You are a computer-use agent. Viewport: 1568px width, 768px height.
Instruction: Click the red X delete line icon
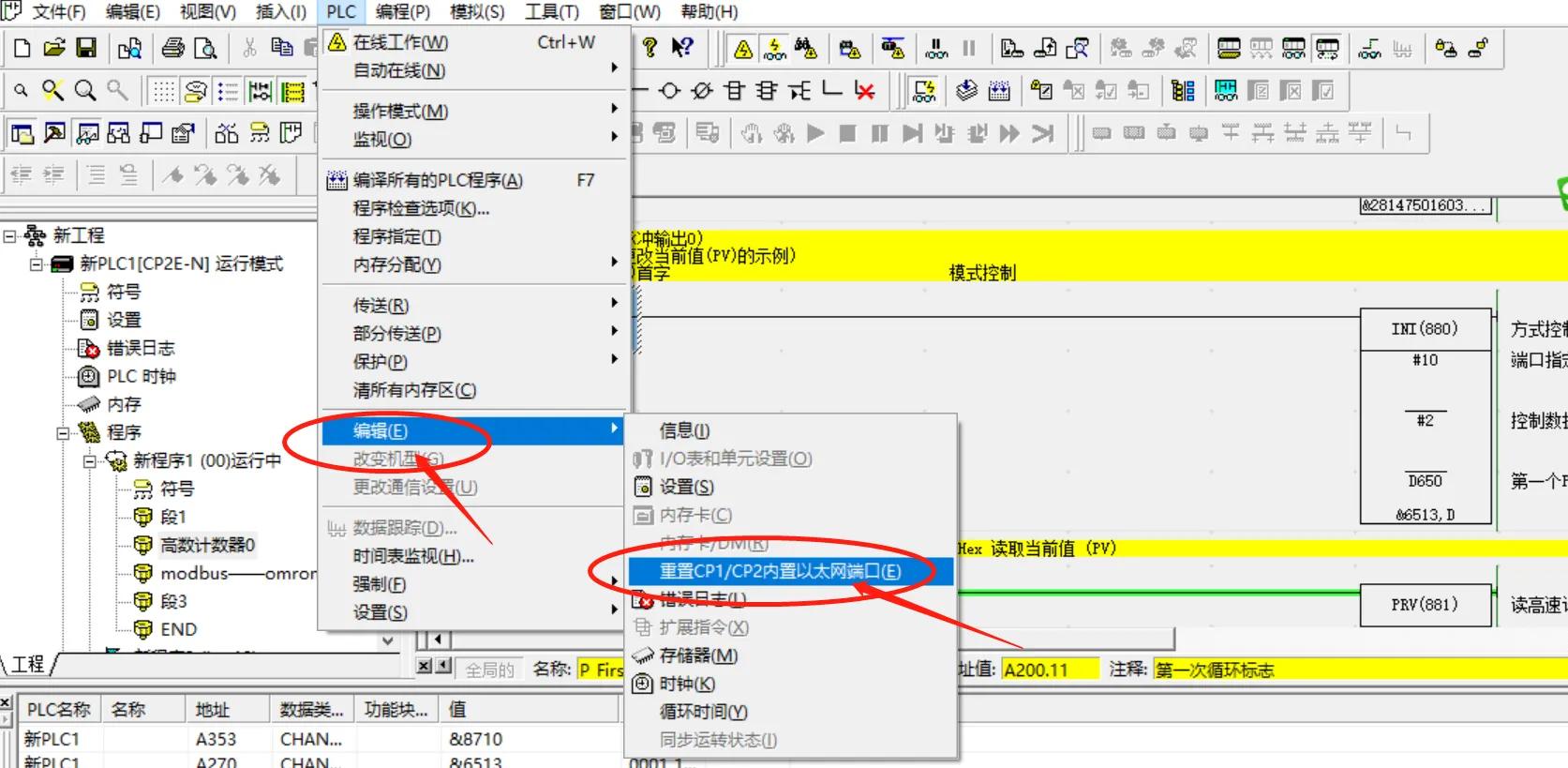pos(864,91)
